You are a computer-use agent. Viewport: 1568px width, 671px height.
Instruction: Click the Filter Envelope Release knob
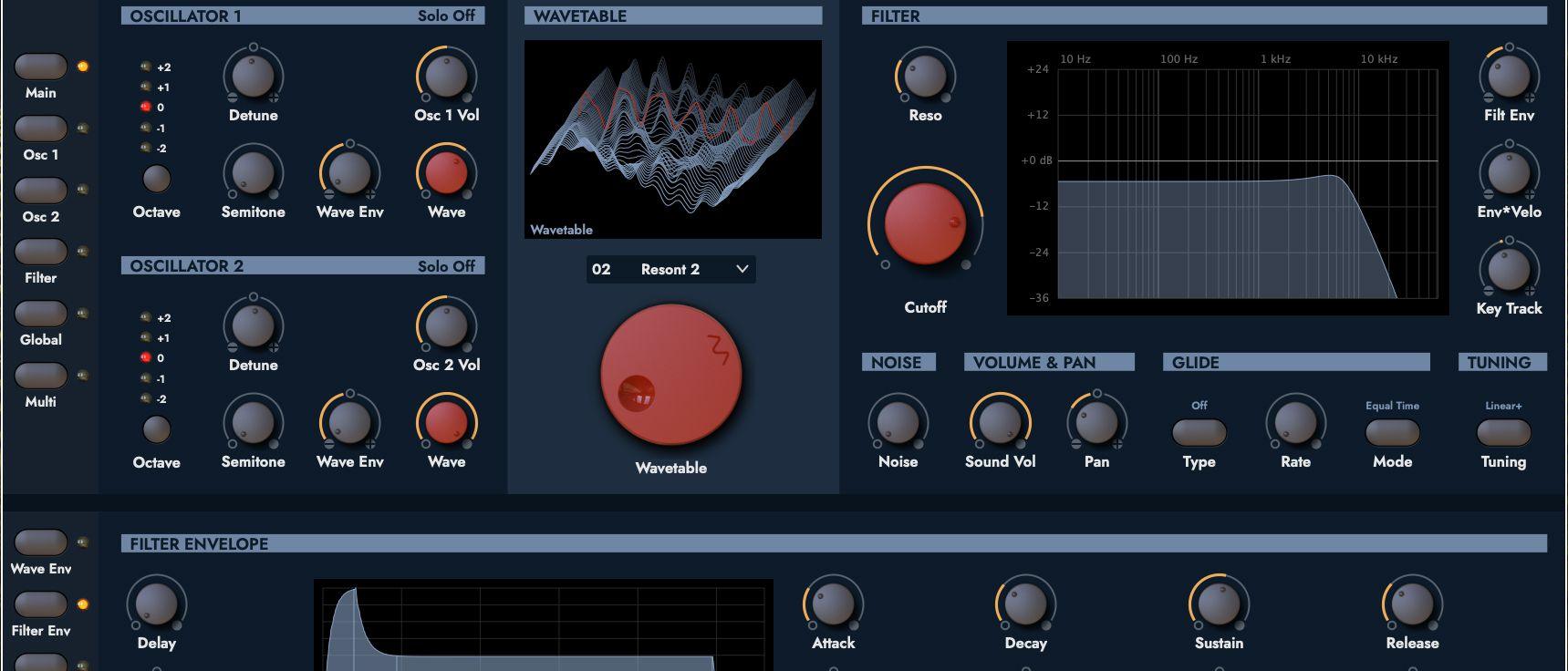(x=1412, y=604)
